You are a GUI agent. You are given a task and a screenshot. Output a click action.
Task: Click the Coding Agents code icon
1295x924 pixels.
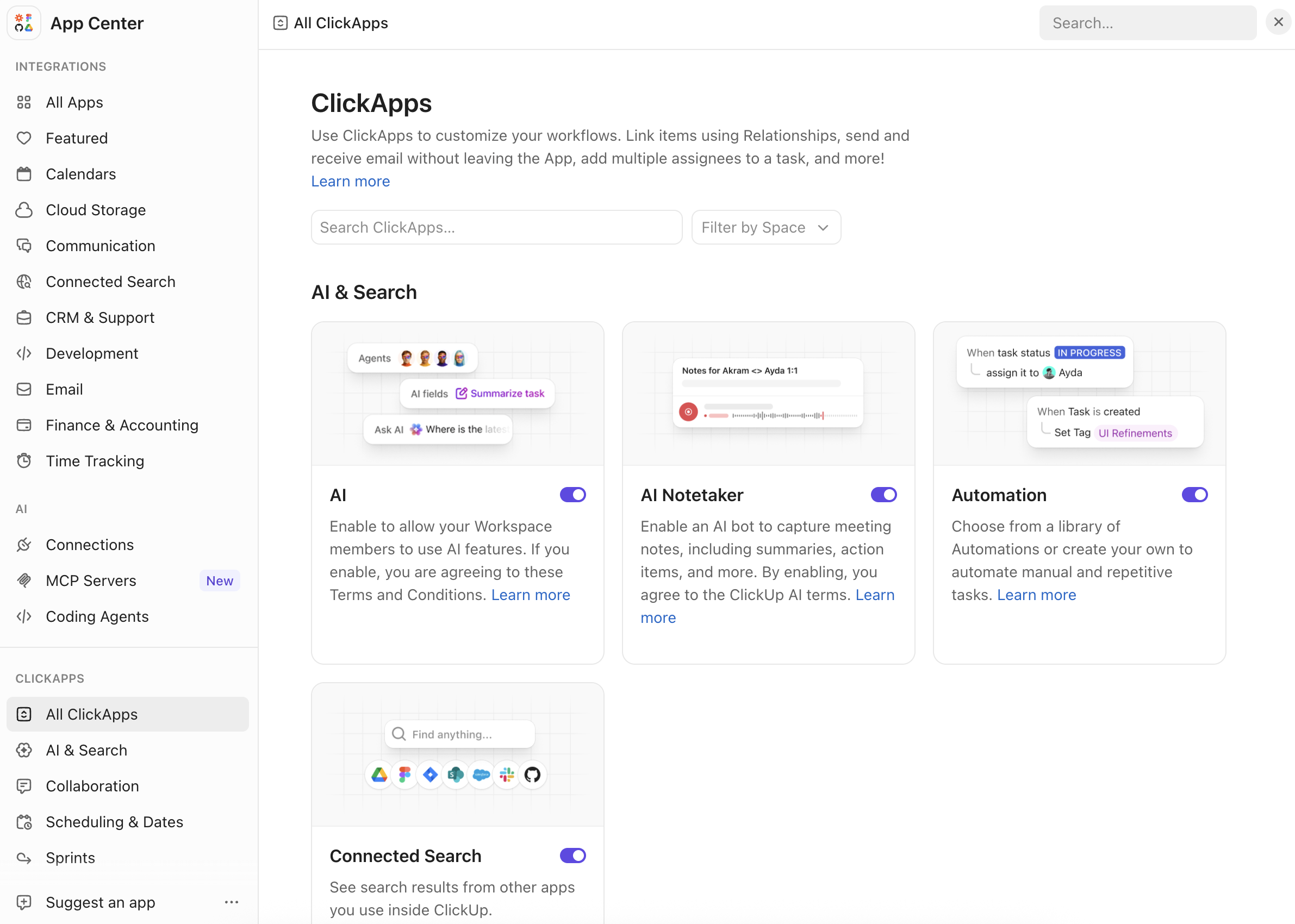[24, 616]
